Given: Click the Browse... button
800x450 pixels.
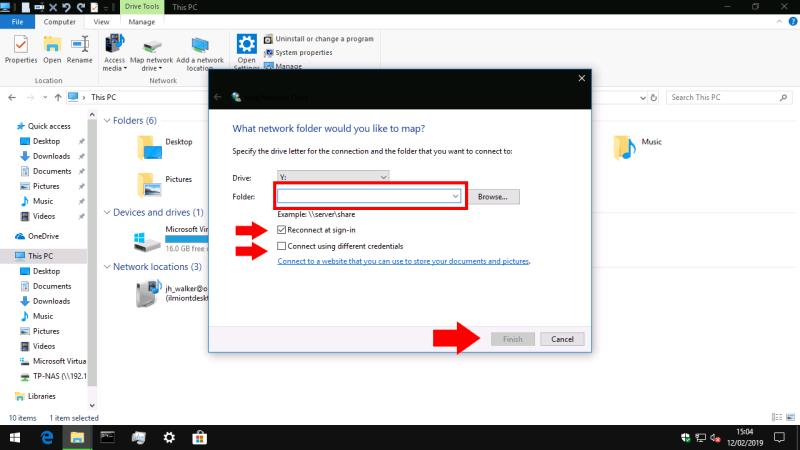Looking at the screenshot, I should [x=492, y=196].
